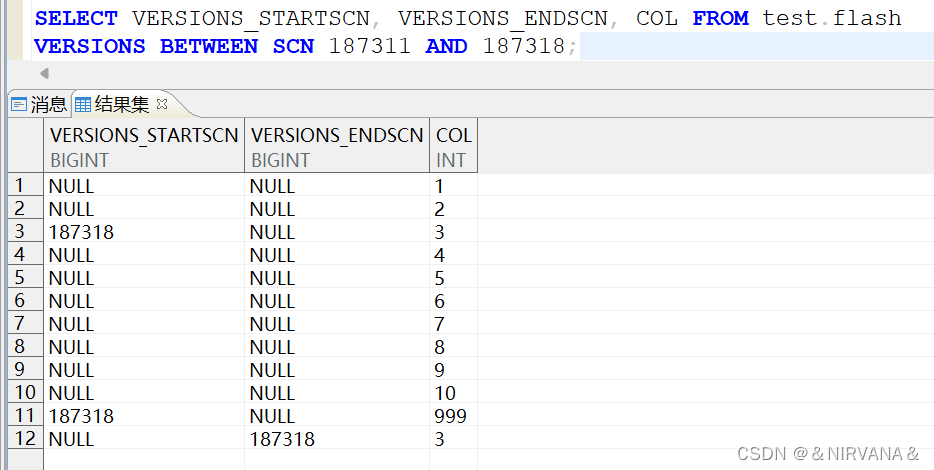Select the VERSIONS_ENDSCN column header
This screenshot has width=934, height=470.
click(x=337, y=146)
